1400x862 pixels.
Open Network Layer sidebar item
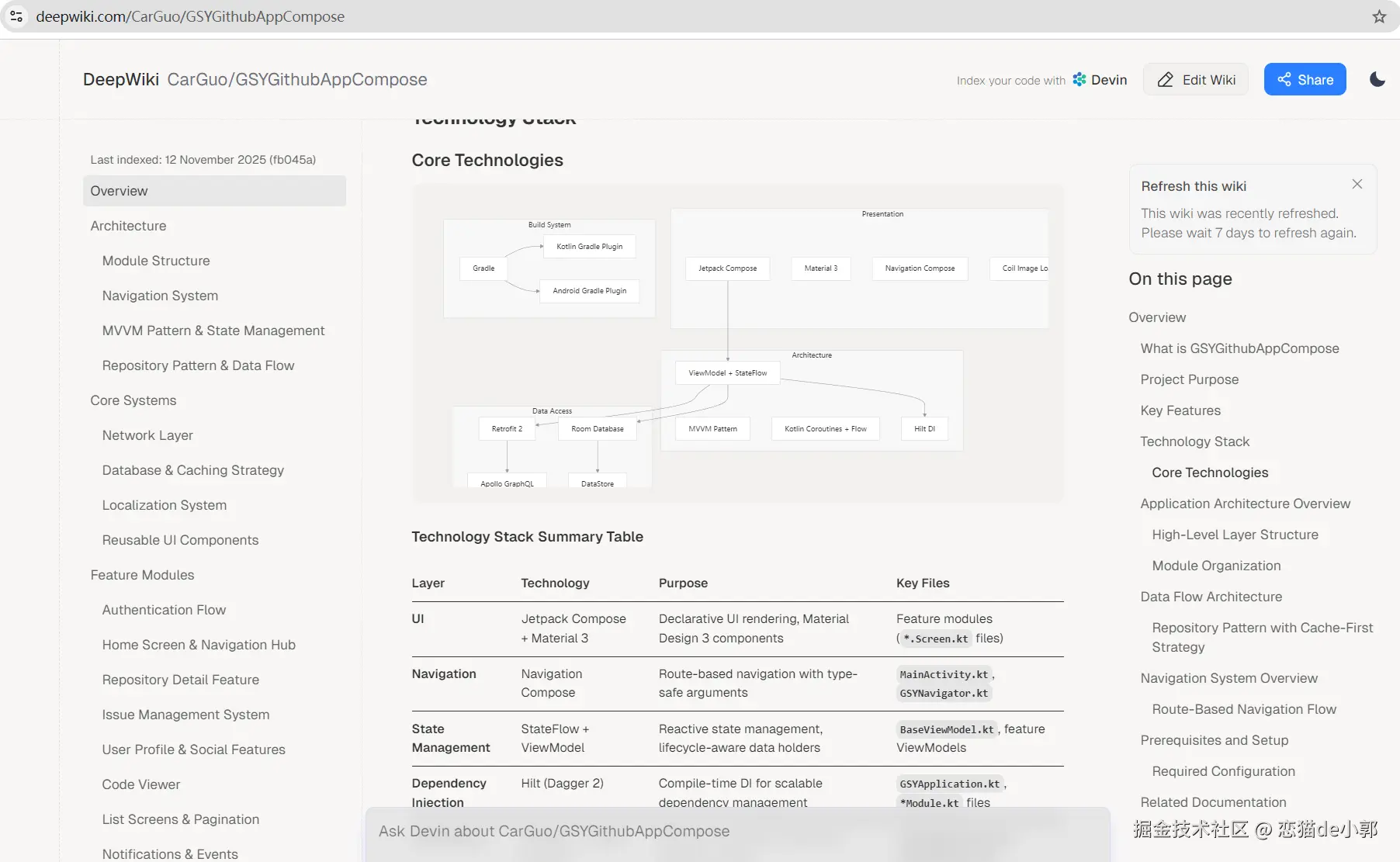(147, 435)
